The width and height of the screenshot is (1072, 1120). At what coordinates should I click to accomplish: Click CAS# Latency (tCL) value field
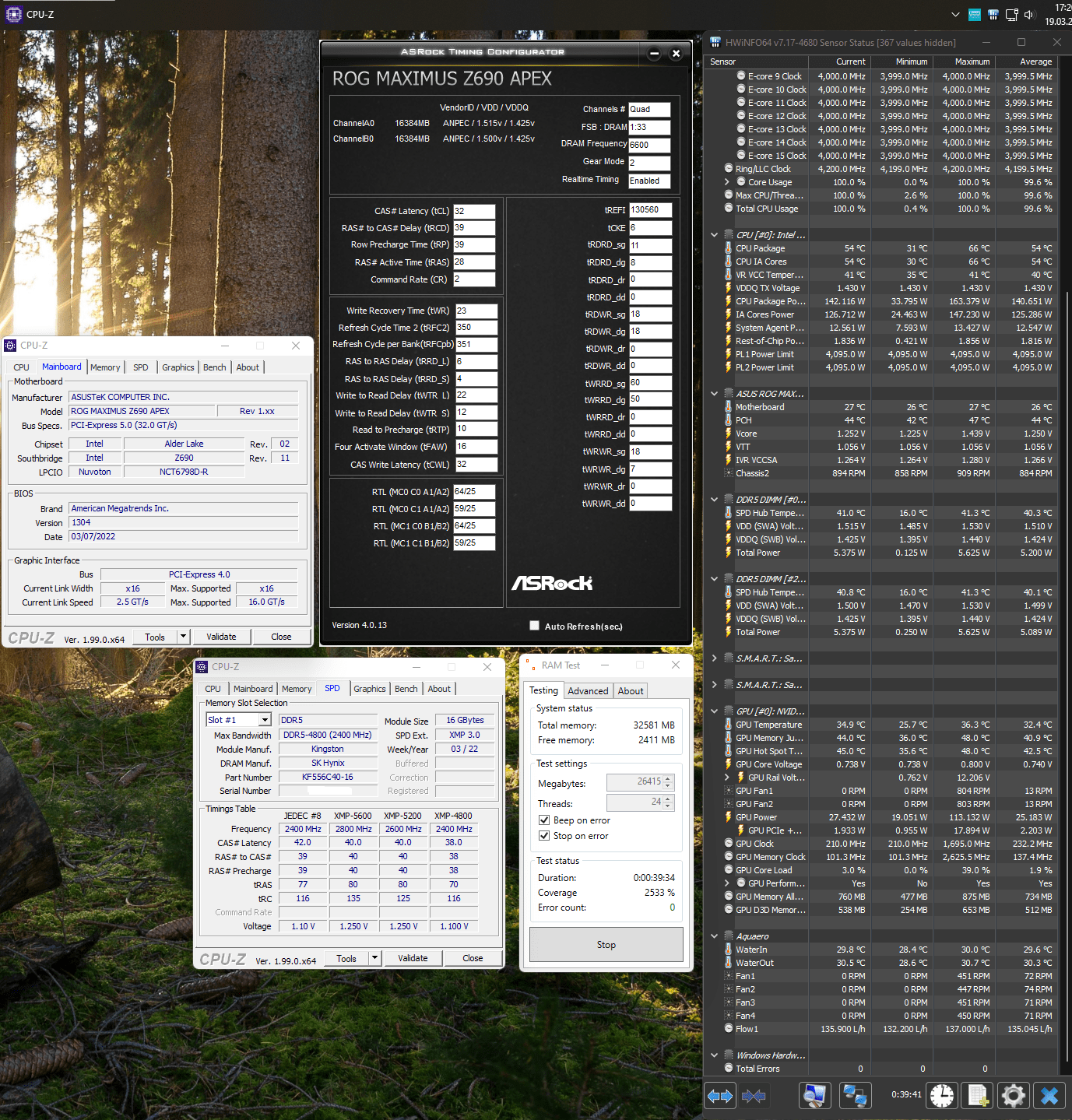pyautogui.click(x=474, y=211)
